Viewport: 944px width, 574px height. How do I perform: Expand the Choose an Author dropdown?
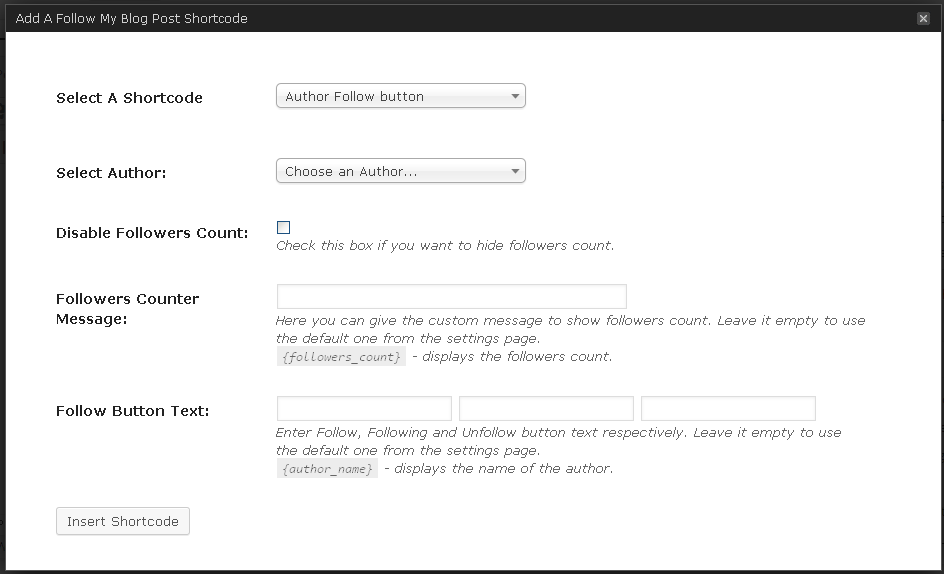400,171
